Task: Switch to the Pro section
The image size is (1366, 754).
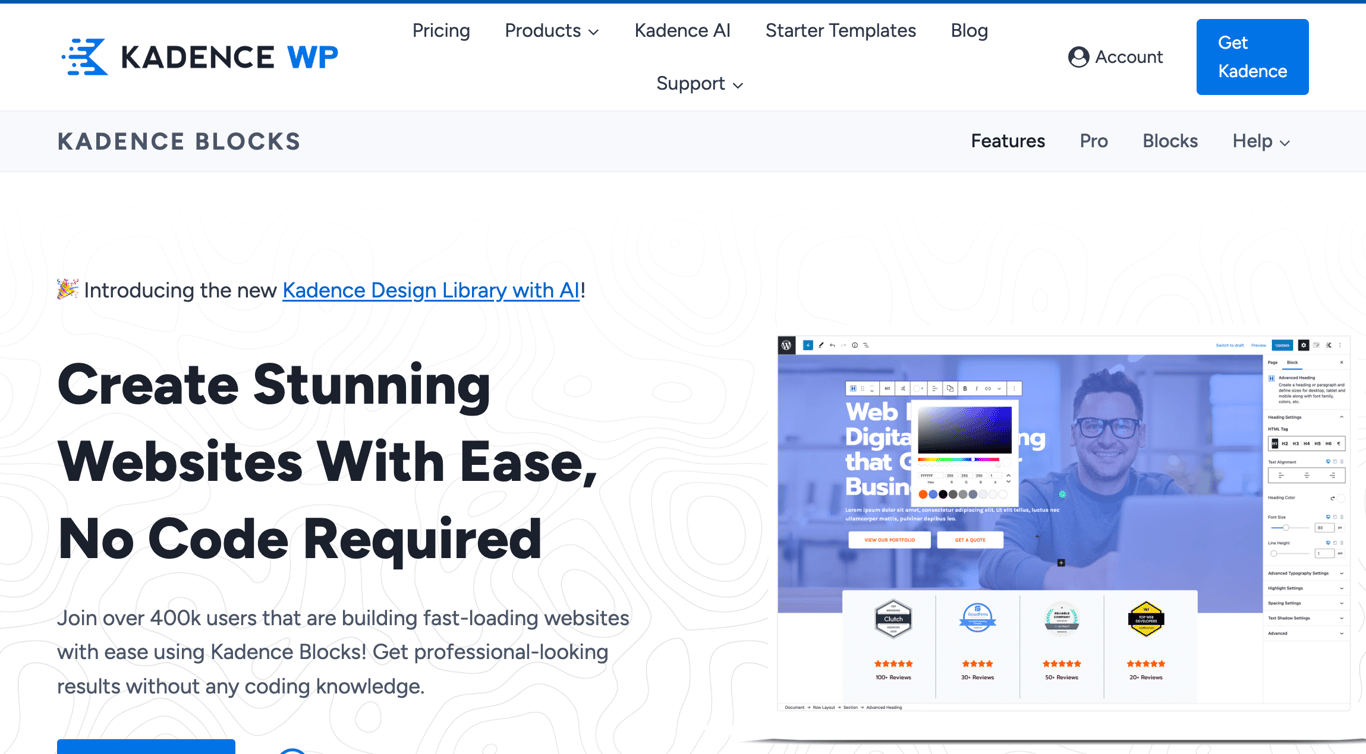Action: (1094, 141)
